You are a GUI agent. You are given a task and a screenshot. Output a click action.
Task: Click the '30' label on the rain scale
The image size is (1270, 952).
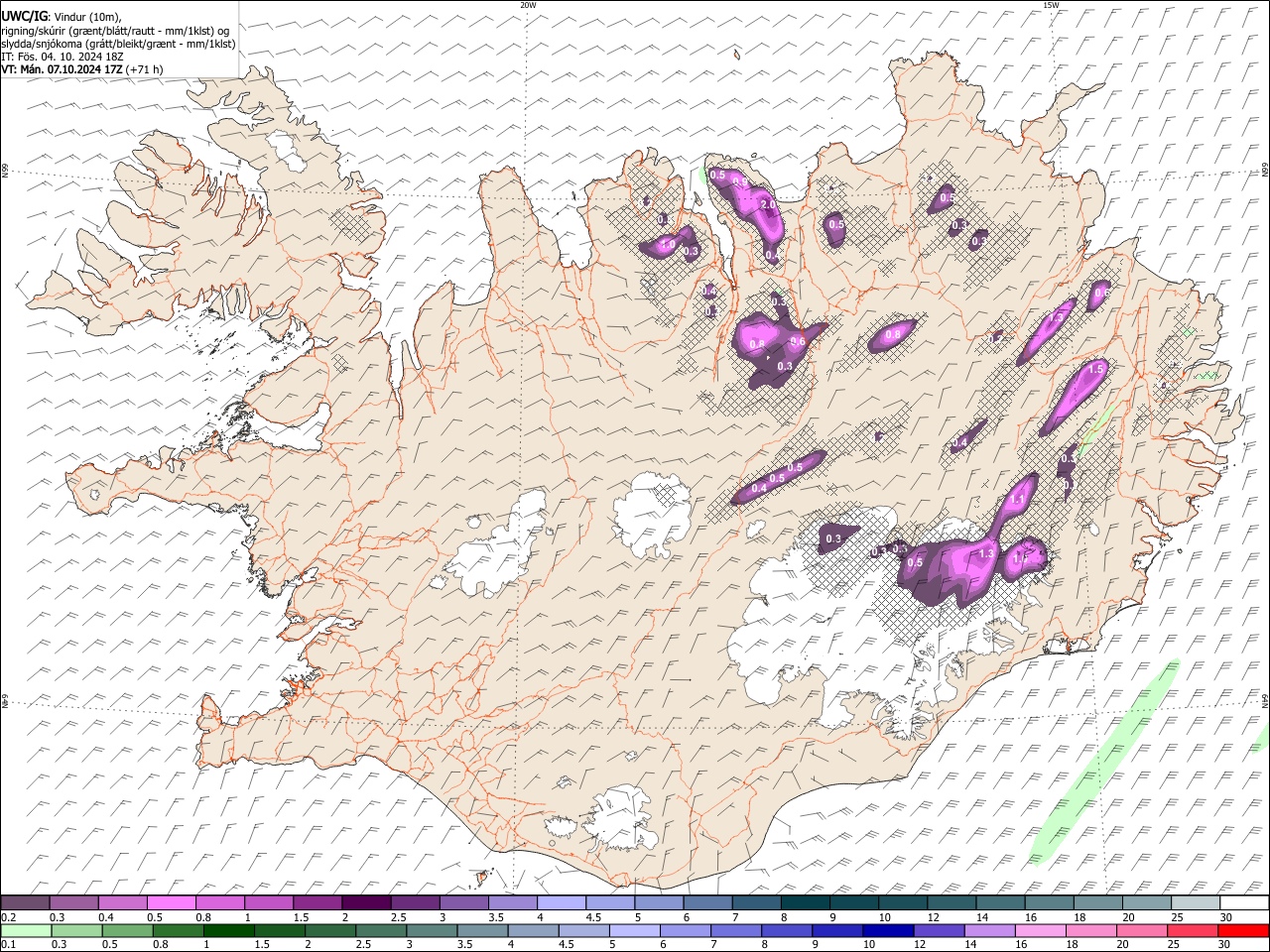click(1226, 944)
